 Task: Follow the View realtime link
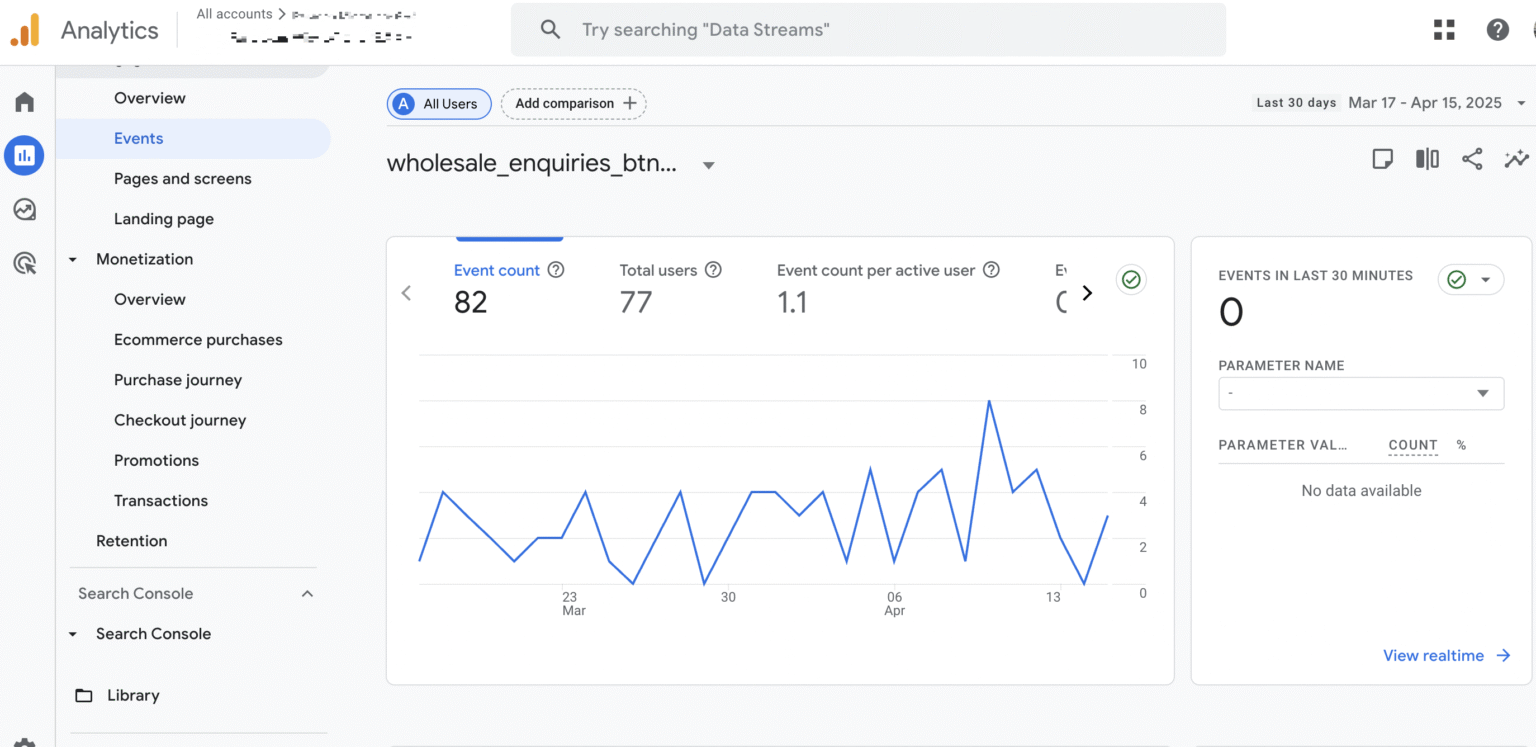coord(1446,656)
